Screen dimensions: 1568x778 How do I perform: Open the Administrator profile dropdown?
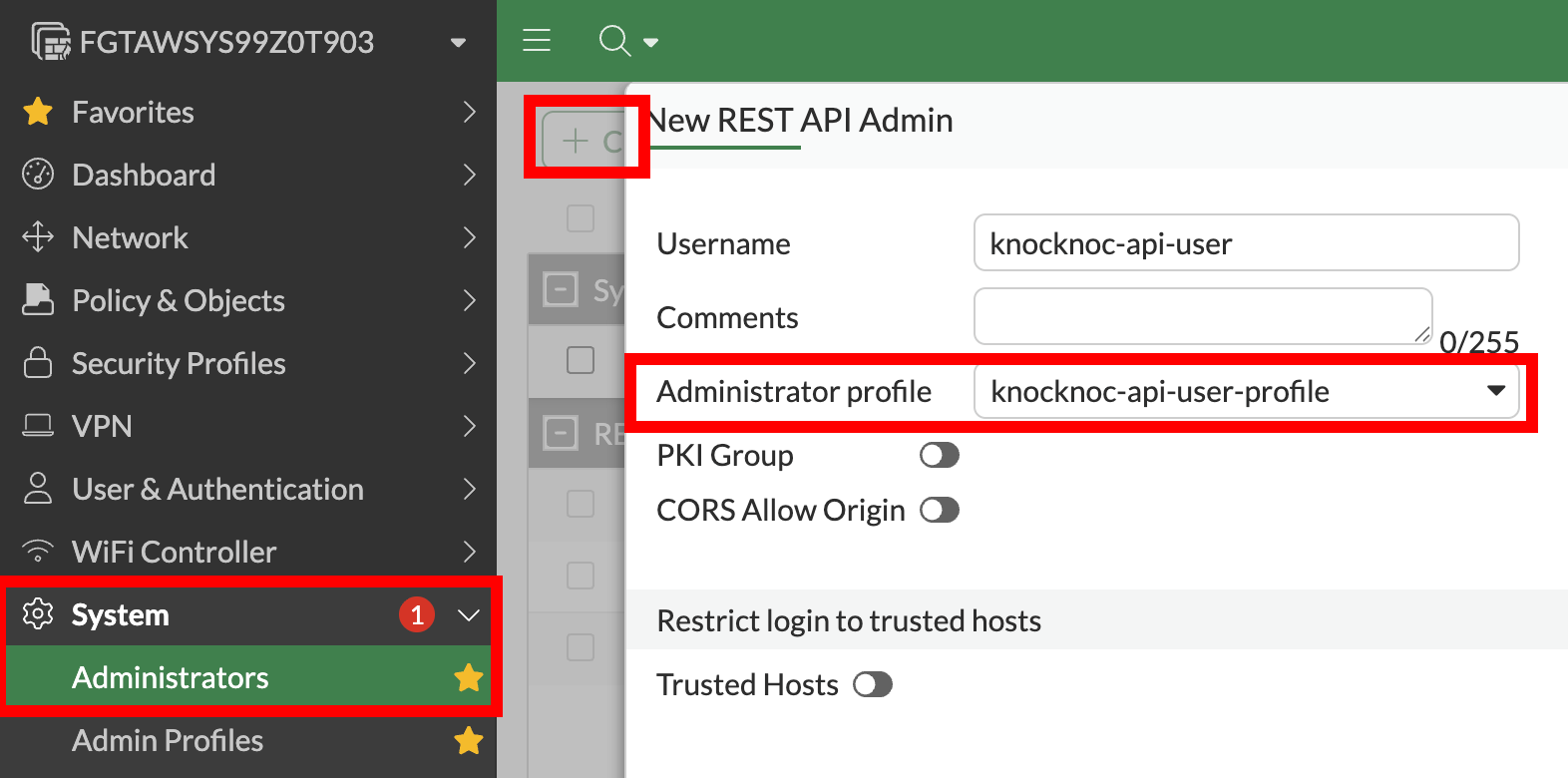point(1245,391)
